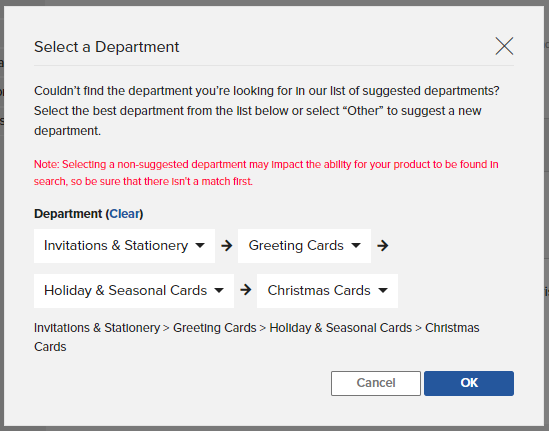Click the suggested departments description paragraph

(x=266, y=111)
